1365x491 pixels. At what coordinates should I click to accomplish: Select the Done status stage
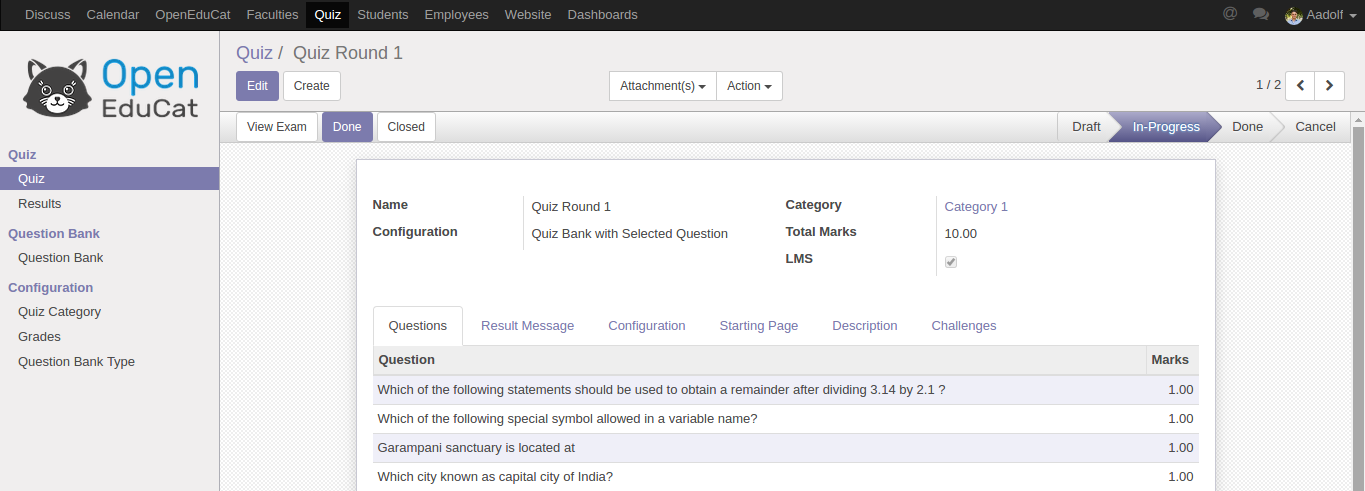coord(1247,127)
